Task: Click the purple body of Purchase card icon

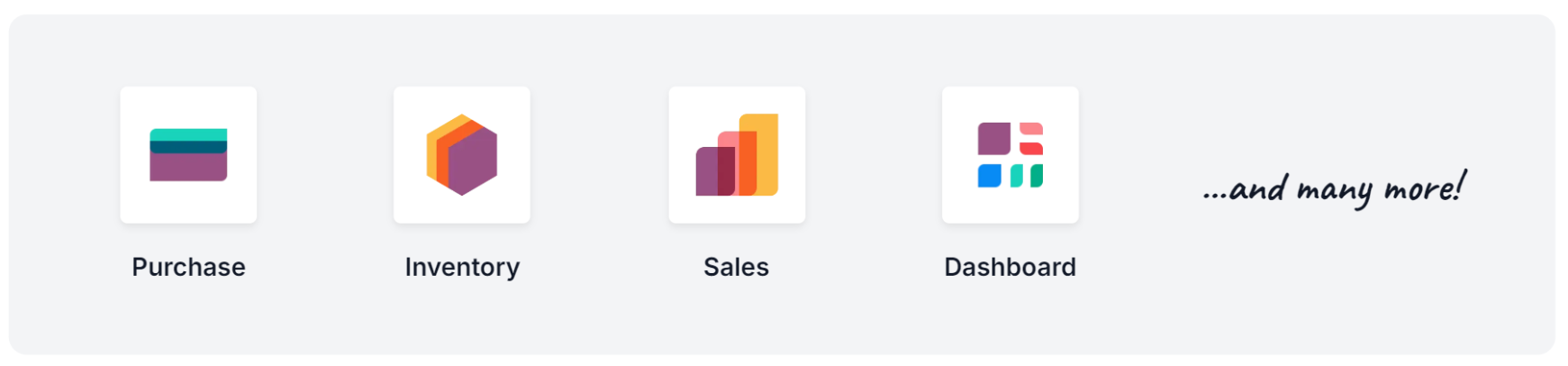Action: [x=188, y=167]
